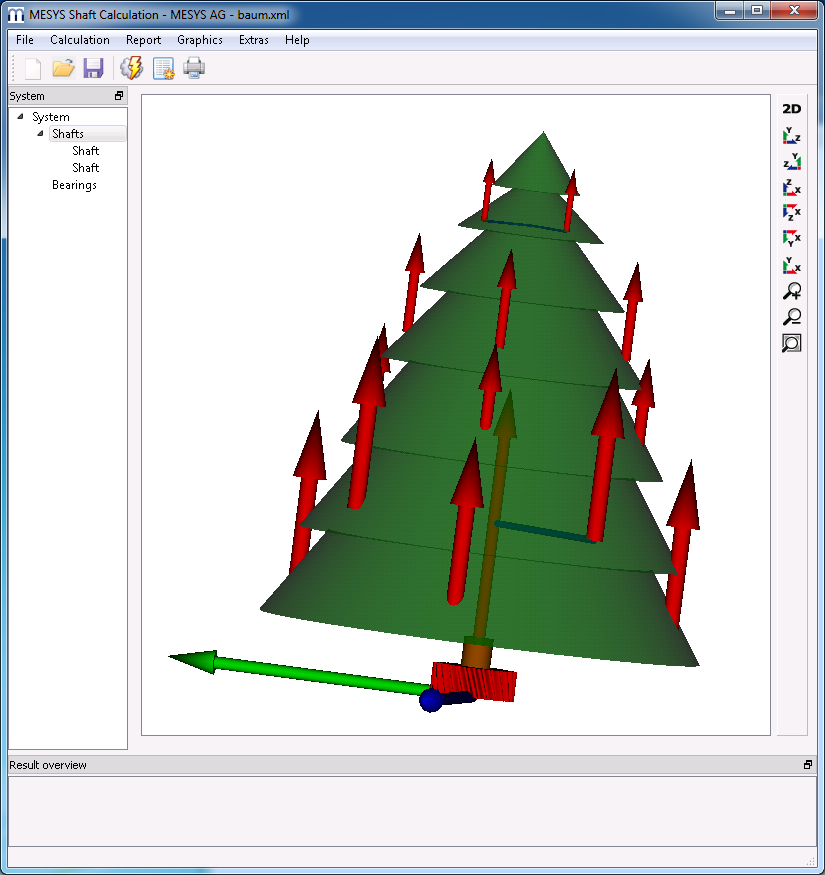The height and width of the screenshot is (875, 825).
Task: Select the System root tree item
Action: point(51,117)
